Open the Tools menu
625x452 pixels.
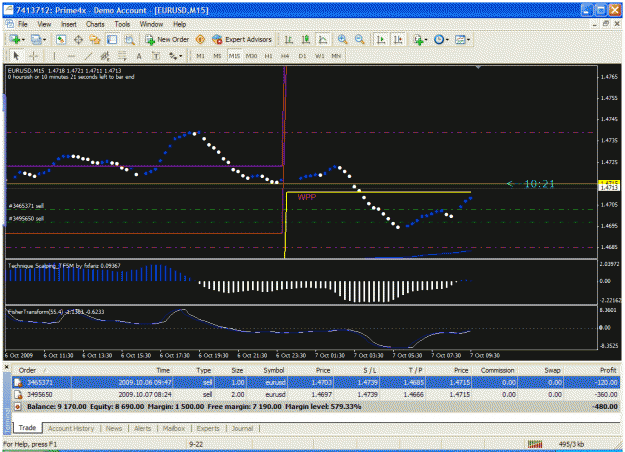(122, 24)
